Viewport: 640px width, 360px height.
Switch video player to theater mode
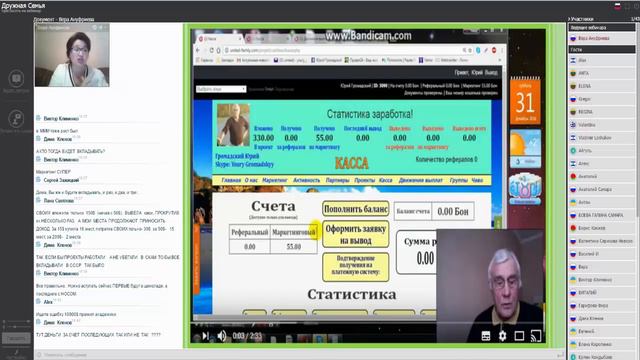(x=519, y=336)
